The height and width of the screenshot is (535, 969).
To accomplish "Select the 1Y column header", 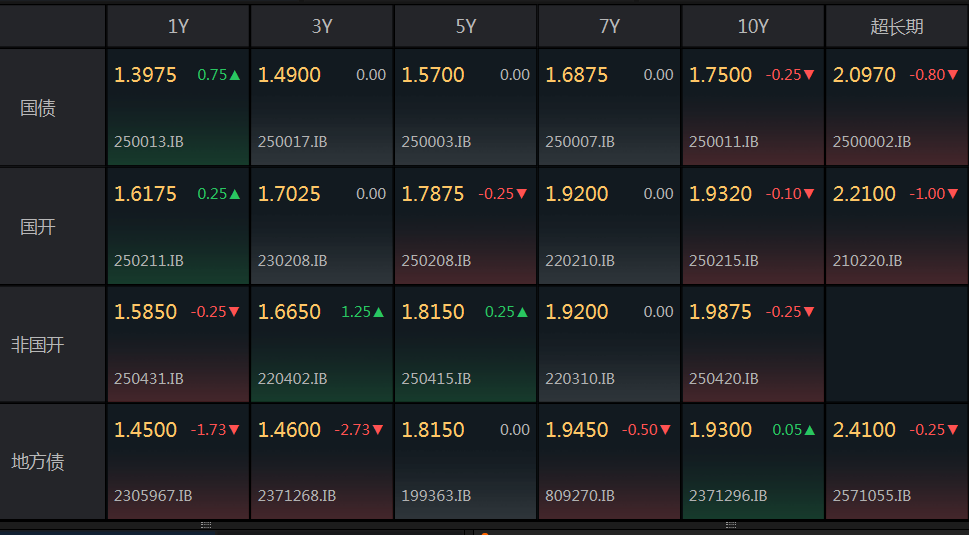I will (x=178, y=27).
